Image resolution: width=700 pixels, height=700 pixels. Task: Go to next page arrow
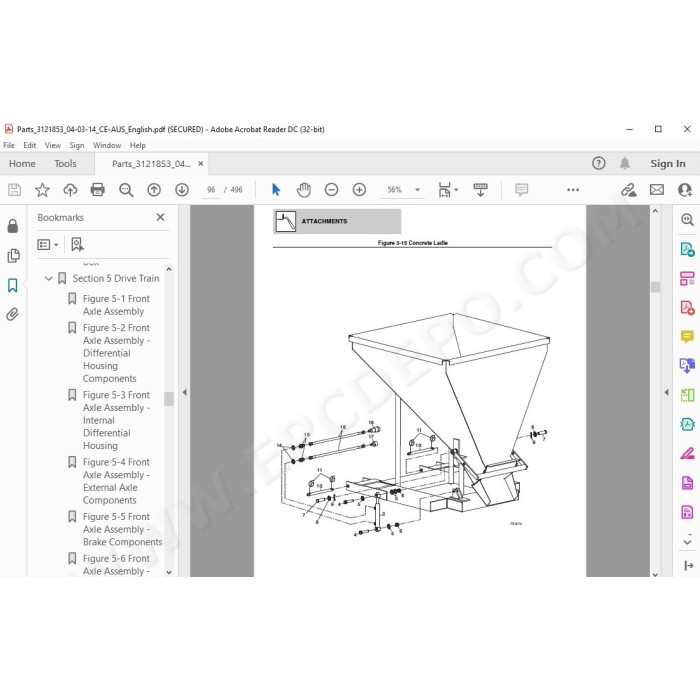[182, 190]
